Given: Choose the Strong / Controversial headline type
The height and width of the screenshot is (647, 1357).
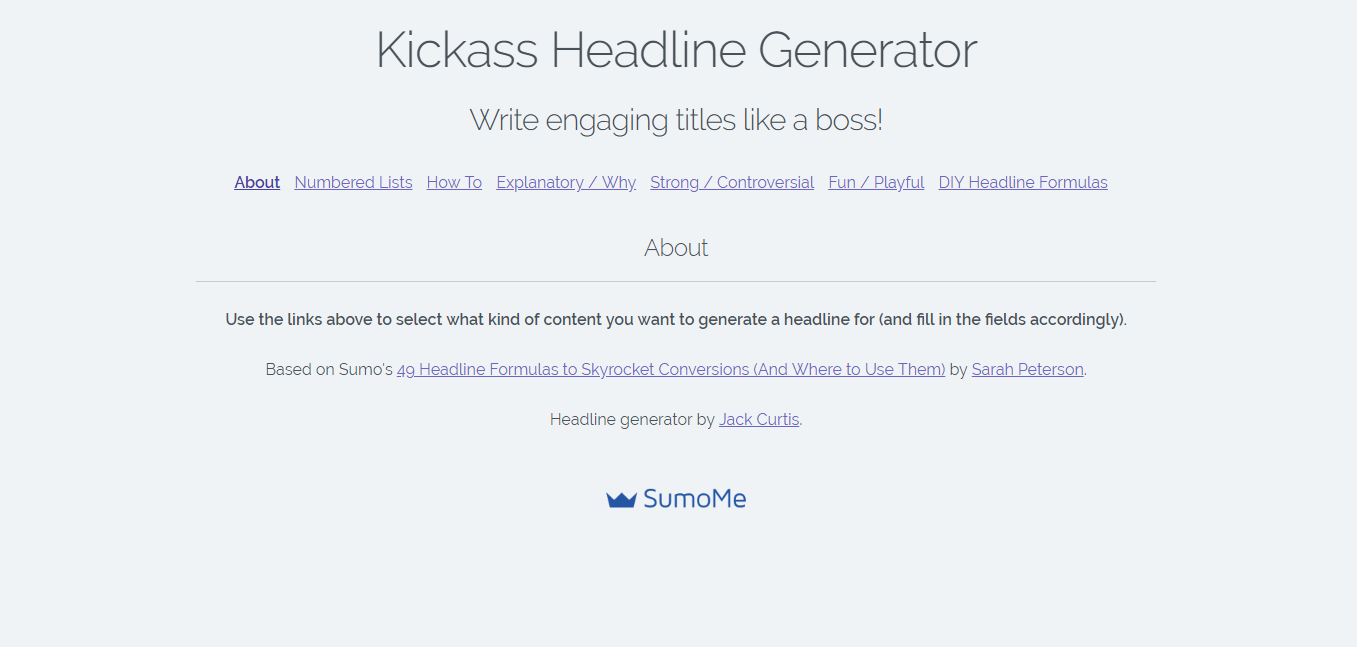Looking at the screenshot, I should [732, 182].
